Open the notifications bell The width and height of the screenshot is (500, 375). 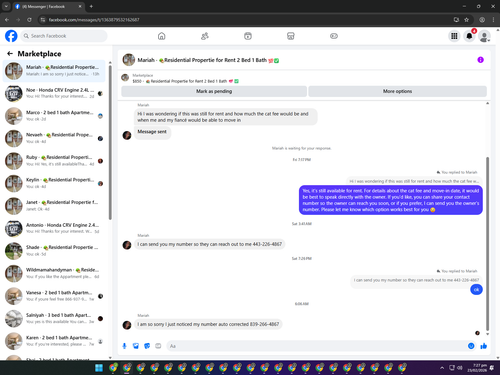469,36
